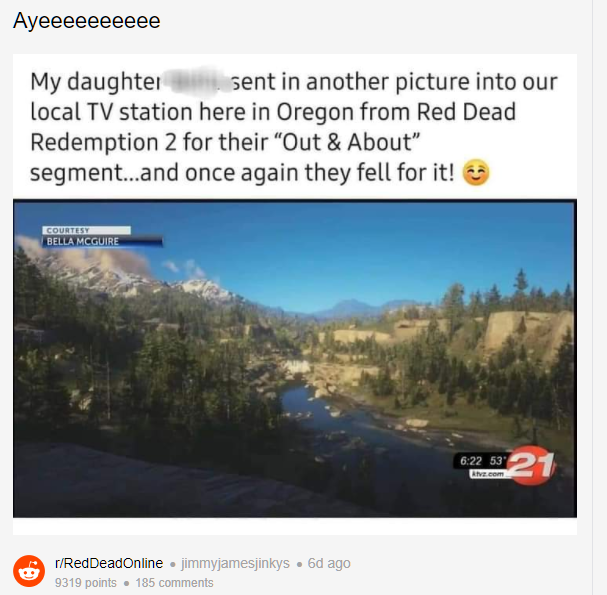Click the "My daughter" post text
Screen dimensions: 607x595
[x=95, y=82]
